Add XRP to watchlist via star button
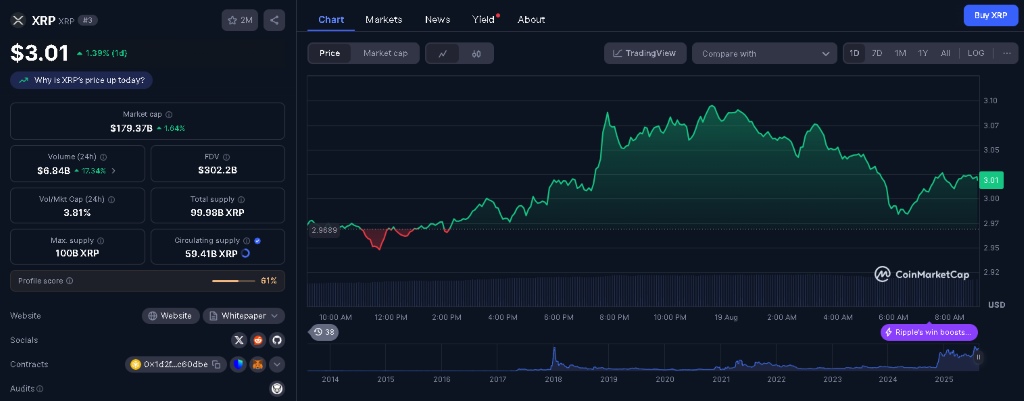1024x401 pixels. (x=240, y=20)
